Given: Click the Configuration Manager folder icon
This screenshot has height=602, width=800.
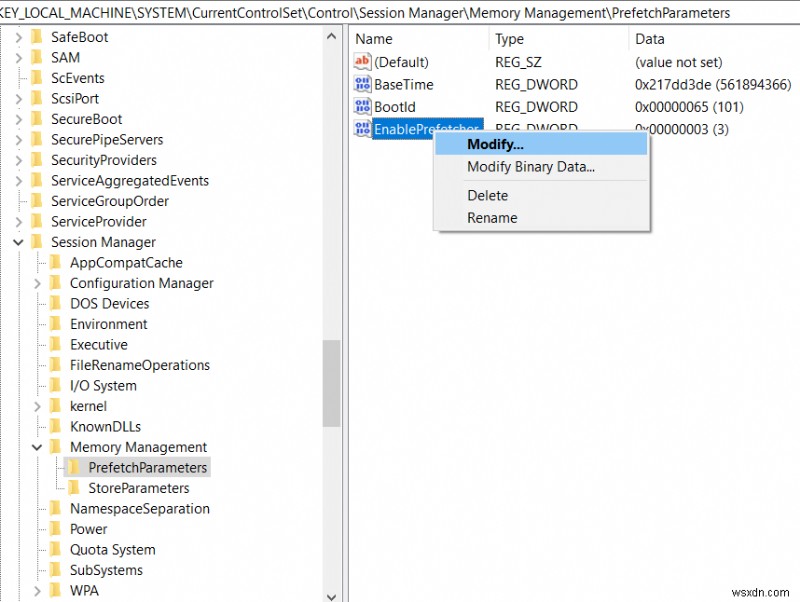Looking at the screenshot, I should point(56,283).
